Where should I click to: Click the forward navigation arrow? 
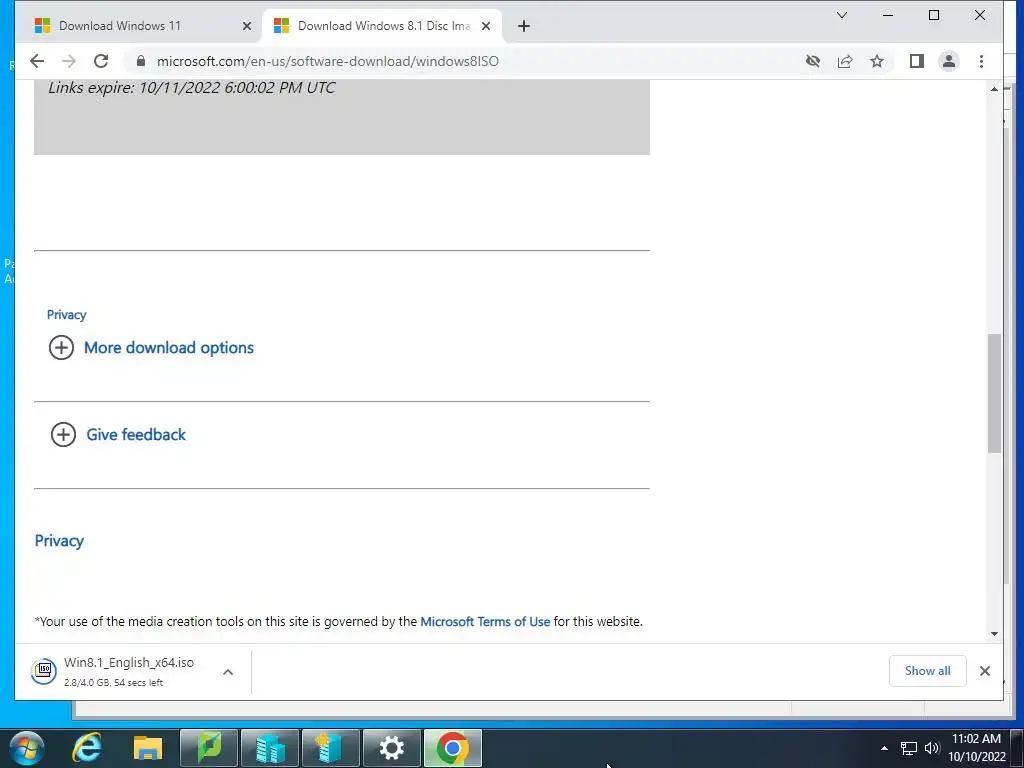click(69, 61)
